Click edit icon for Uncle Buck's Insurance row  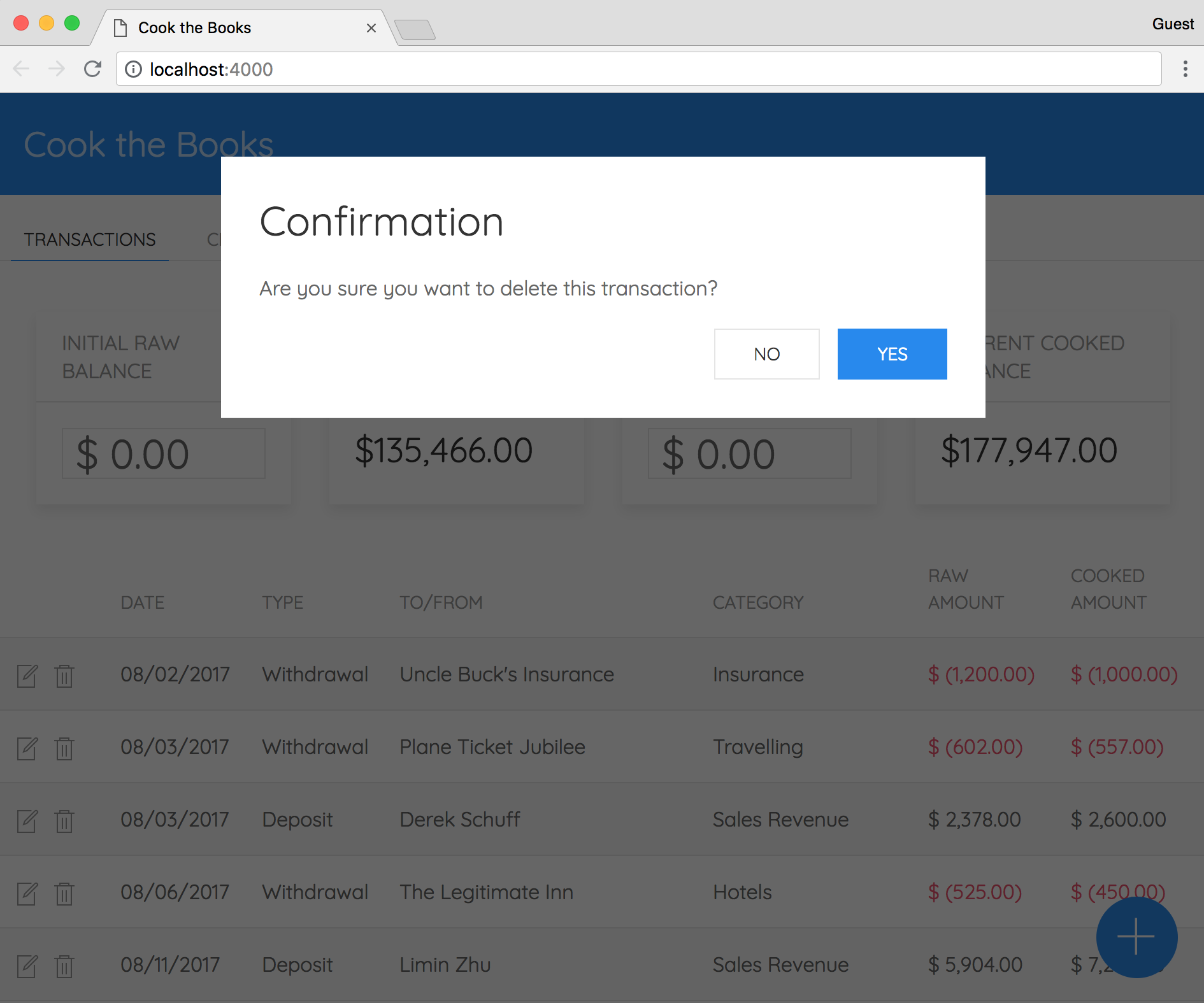click(x=27, y=676)
